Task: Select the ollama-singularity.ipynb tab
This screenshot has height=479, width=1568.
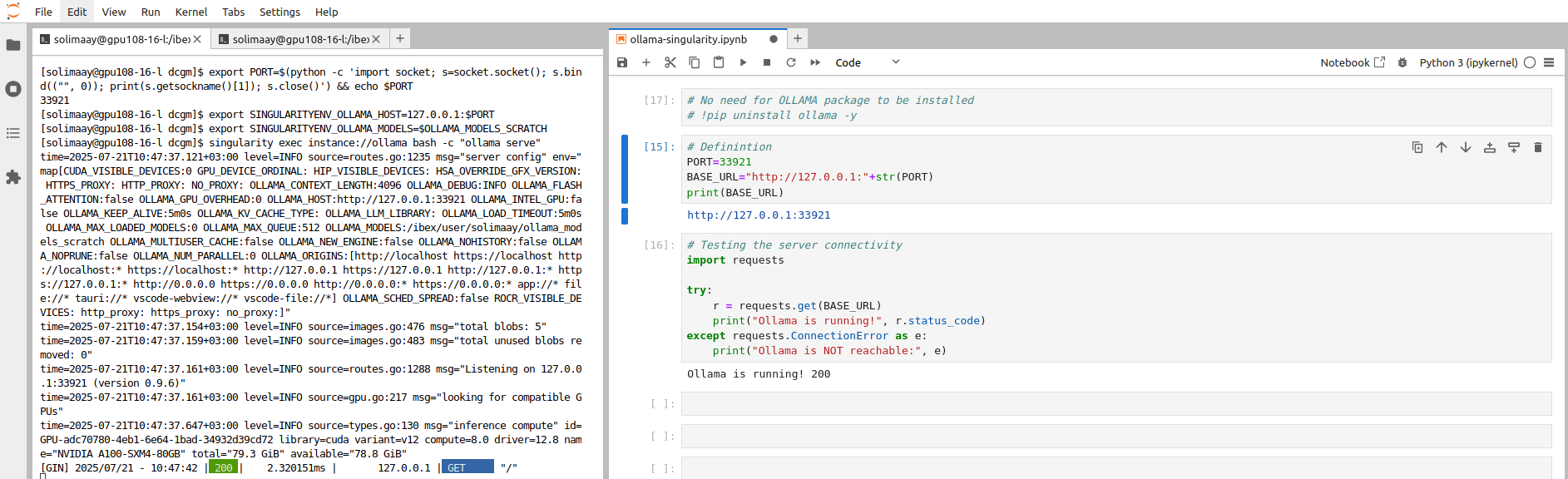Action: click(689, 39)
